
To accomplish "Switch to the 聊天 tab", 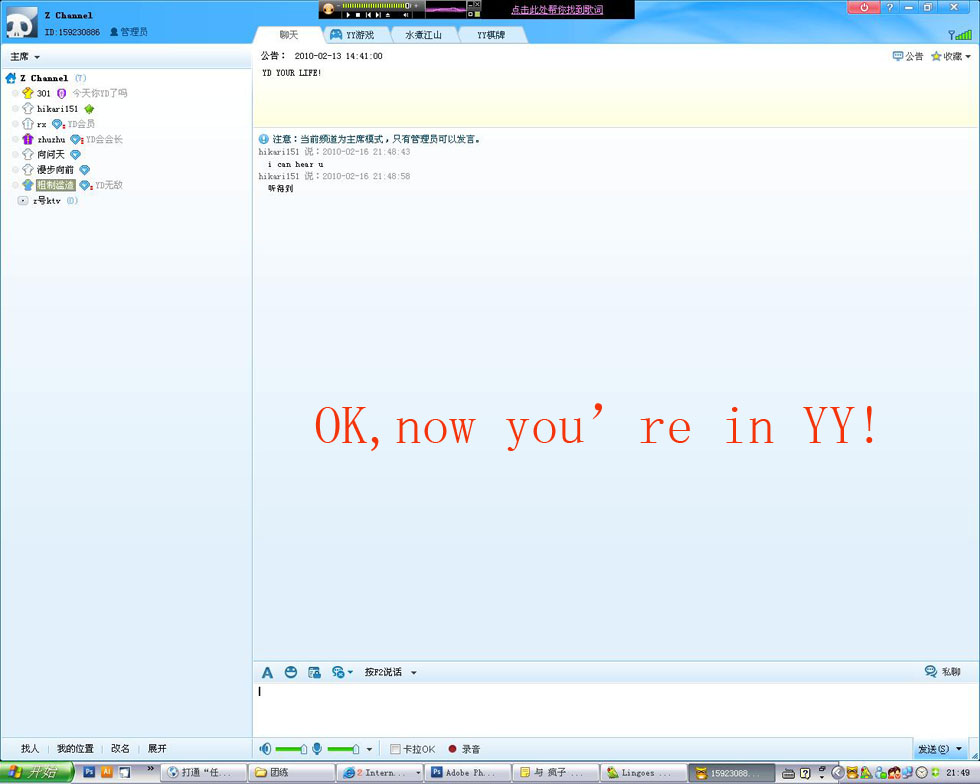I will [x=289, y=35].
